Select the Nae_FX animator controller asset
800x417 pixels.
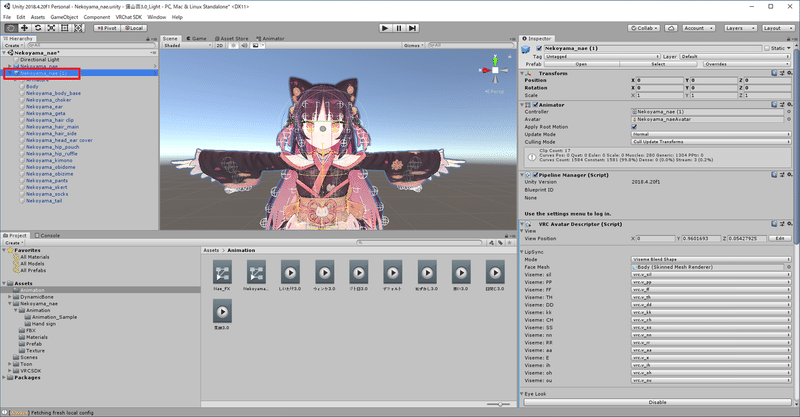pyautogui.click(x=222, y=275)
